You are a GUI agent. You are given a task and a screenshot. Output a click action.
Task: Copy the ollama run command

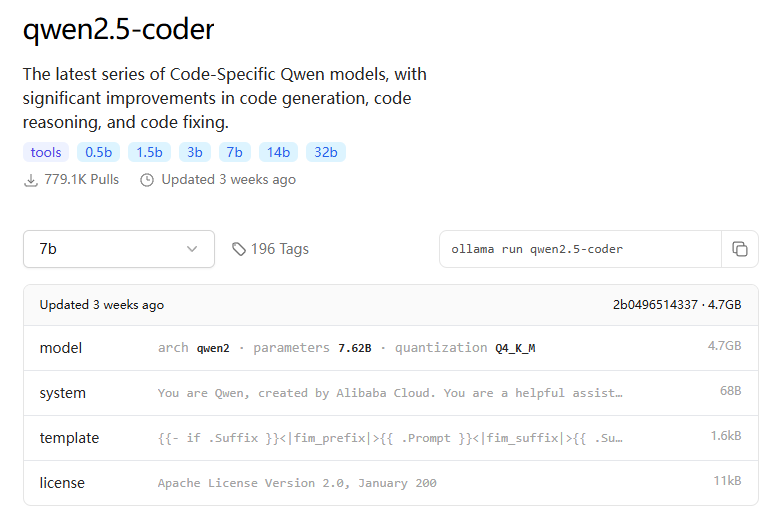(x=740, y=249)
